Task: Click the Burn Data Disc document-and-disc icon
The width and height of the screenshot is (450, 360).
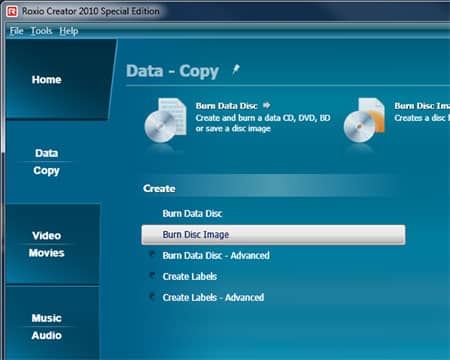Action: coord(165,121)
